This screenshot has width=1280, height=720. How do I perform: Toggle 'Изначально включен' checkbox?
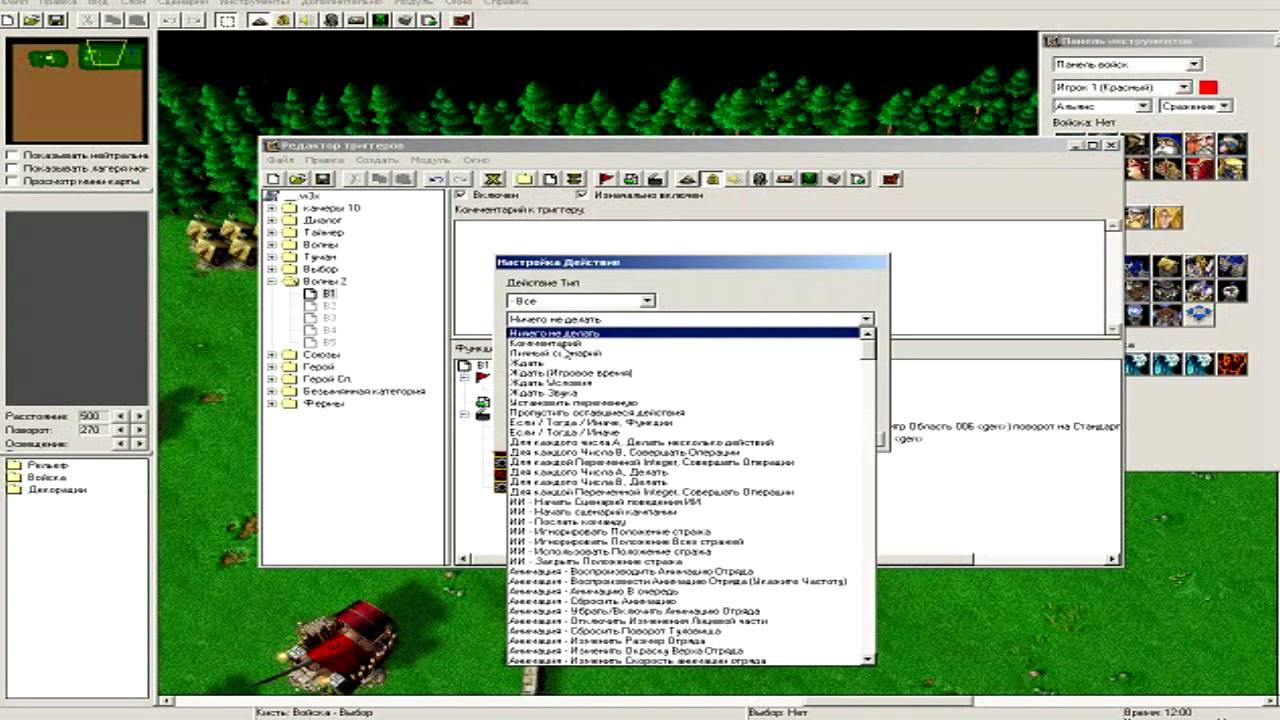pyautogui.click(x=584, y=195)
